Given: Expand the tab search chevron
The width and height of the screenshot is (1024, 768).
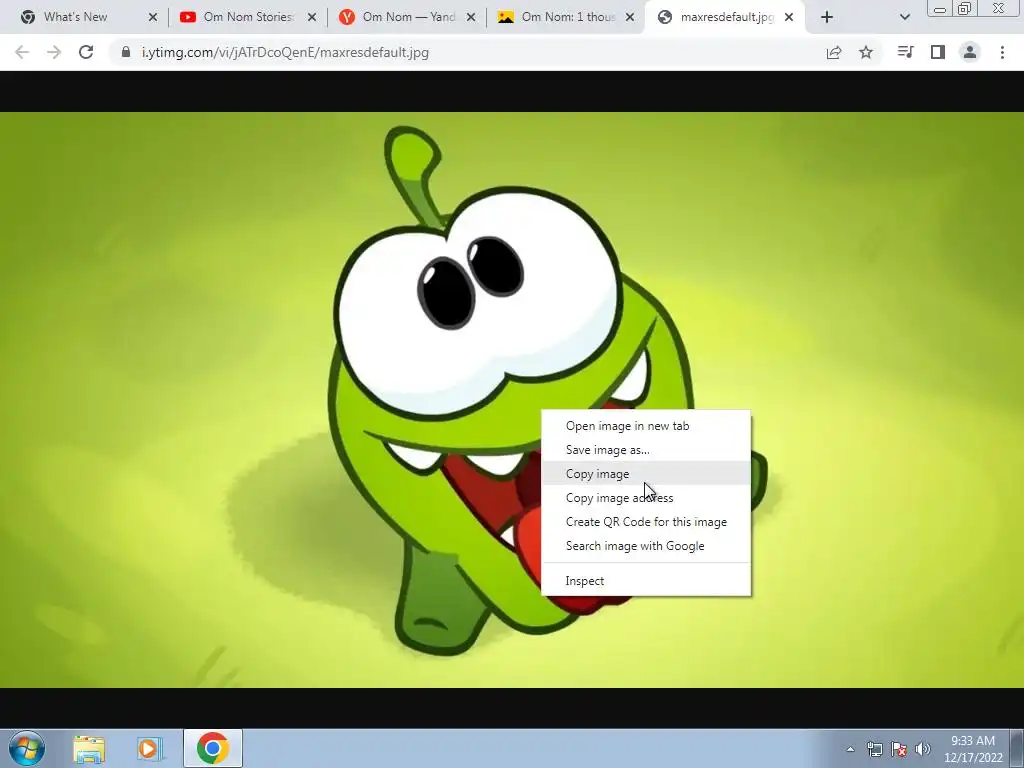Looking at the screenshot, I should pyautogui.click(x=904, y=17).
